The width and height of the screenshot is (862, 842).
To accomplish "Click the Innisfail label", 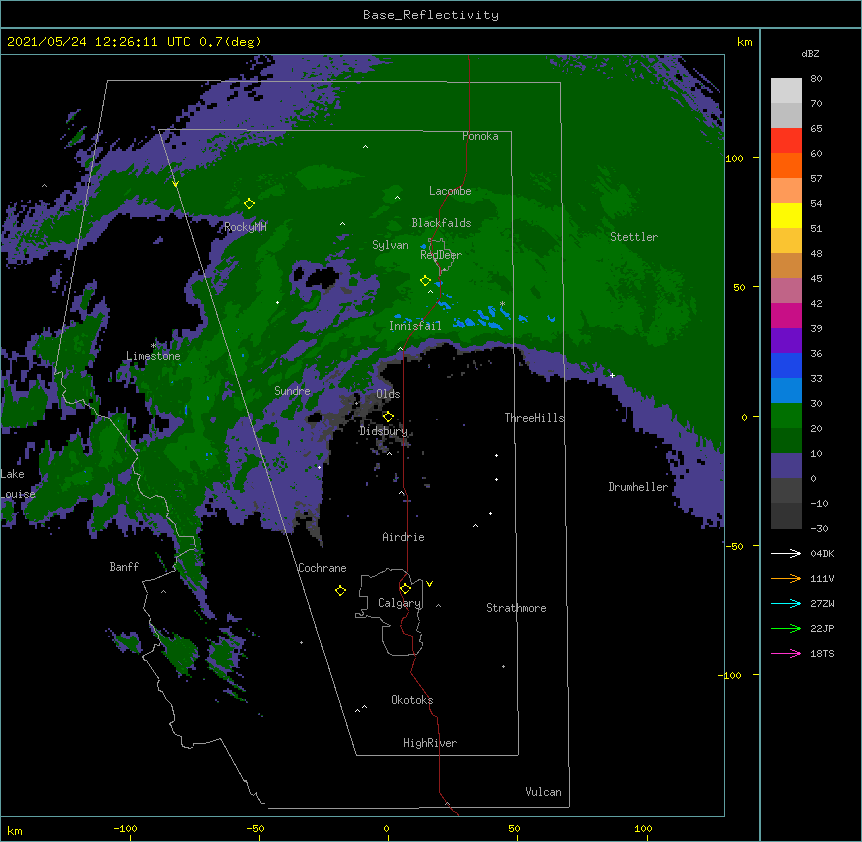I will tap(416, 326).
